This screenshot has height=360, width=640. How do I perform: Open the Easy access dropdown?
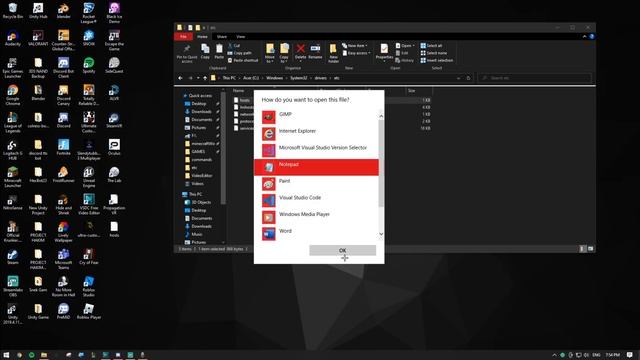tap(356, 53)
